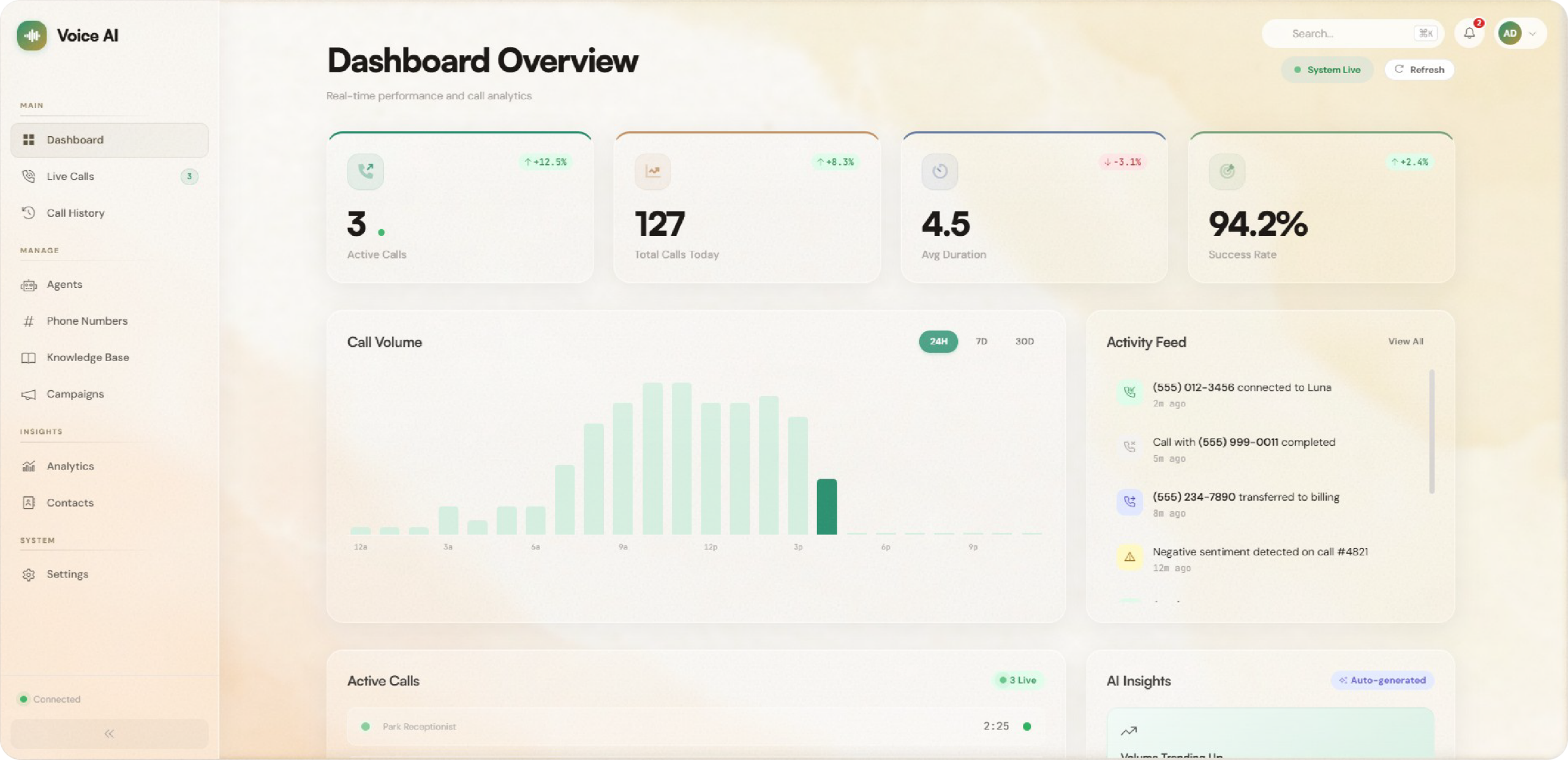The image size is (1568, 760).
Task: Click the Voice AI waveform logo
Action: pyautogui.click(x=32, y=36)
